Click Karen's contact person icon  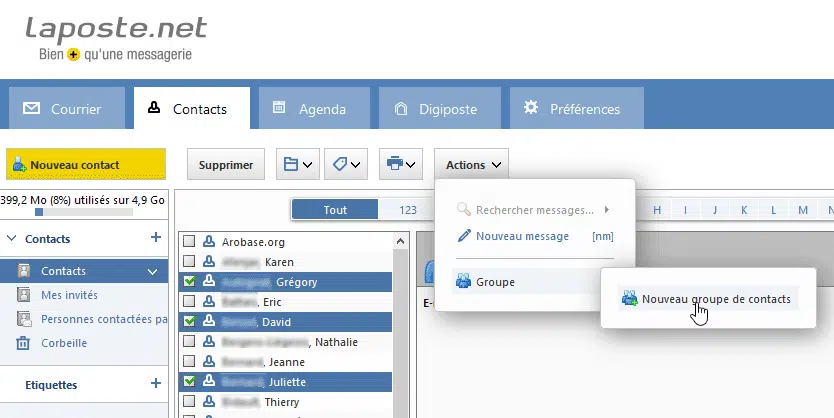pyautogui.click(x=208, y=262)
